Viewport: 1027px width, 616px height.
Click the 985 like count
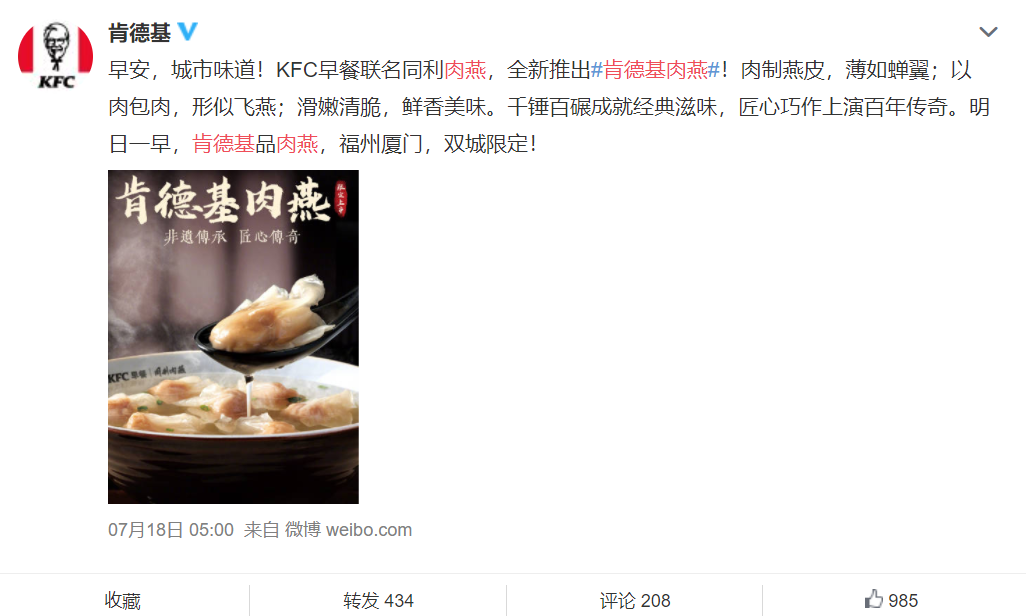903,600
